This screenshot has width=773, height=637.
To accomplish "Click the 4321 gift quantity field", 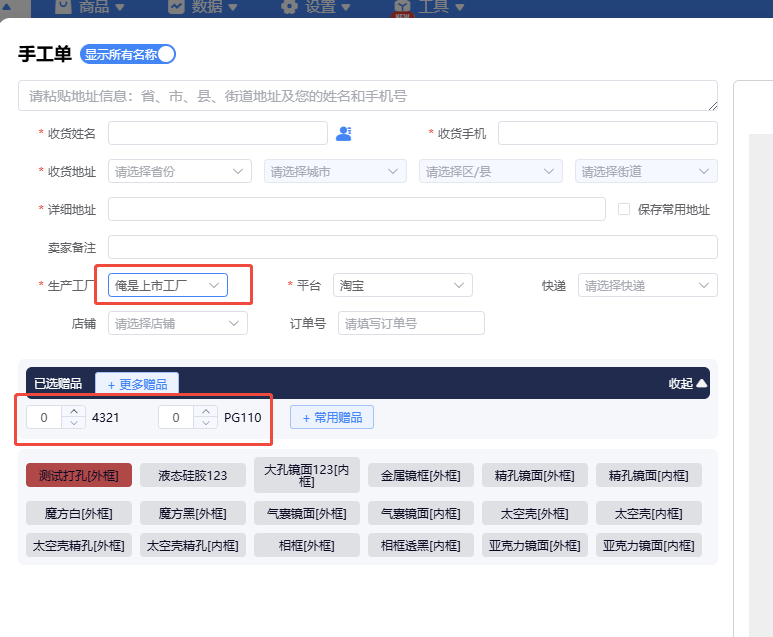I will tap(44, 417).
